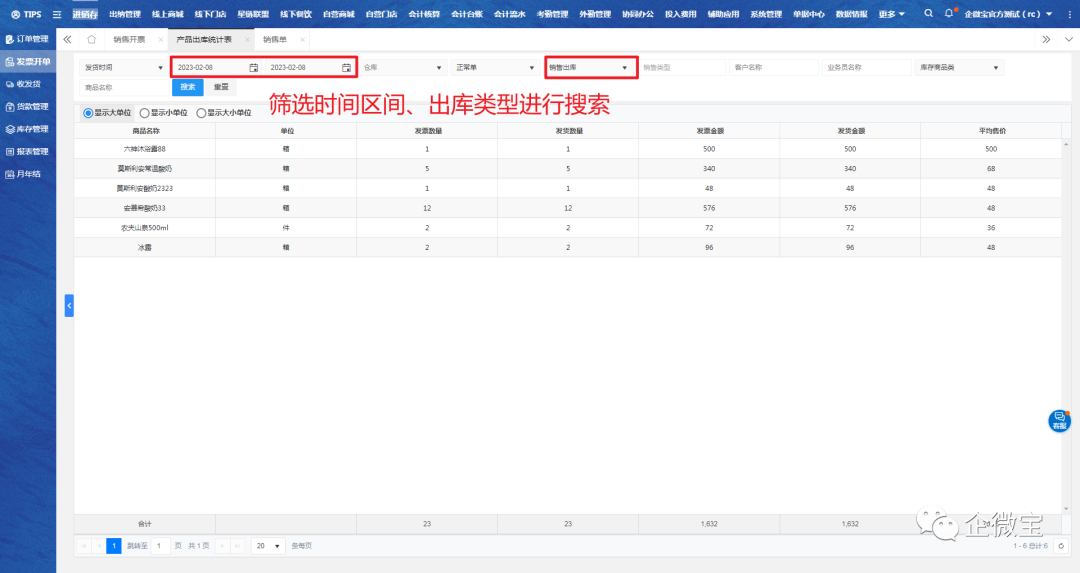Click the search magnifier in top bar

pyautogui.click(x=929, y=14)
